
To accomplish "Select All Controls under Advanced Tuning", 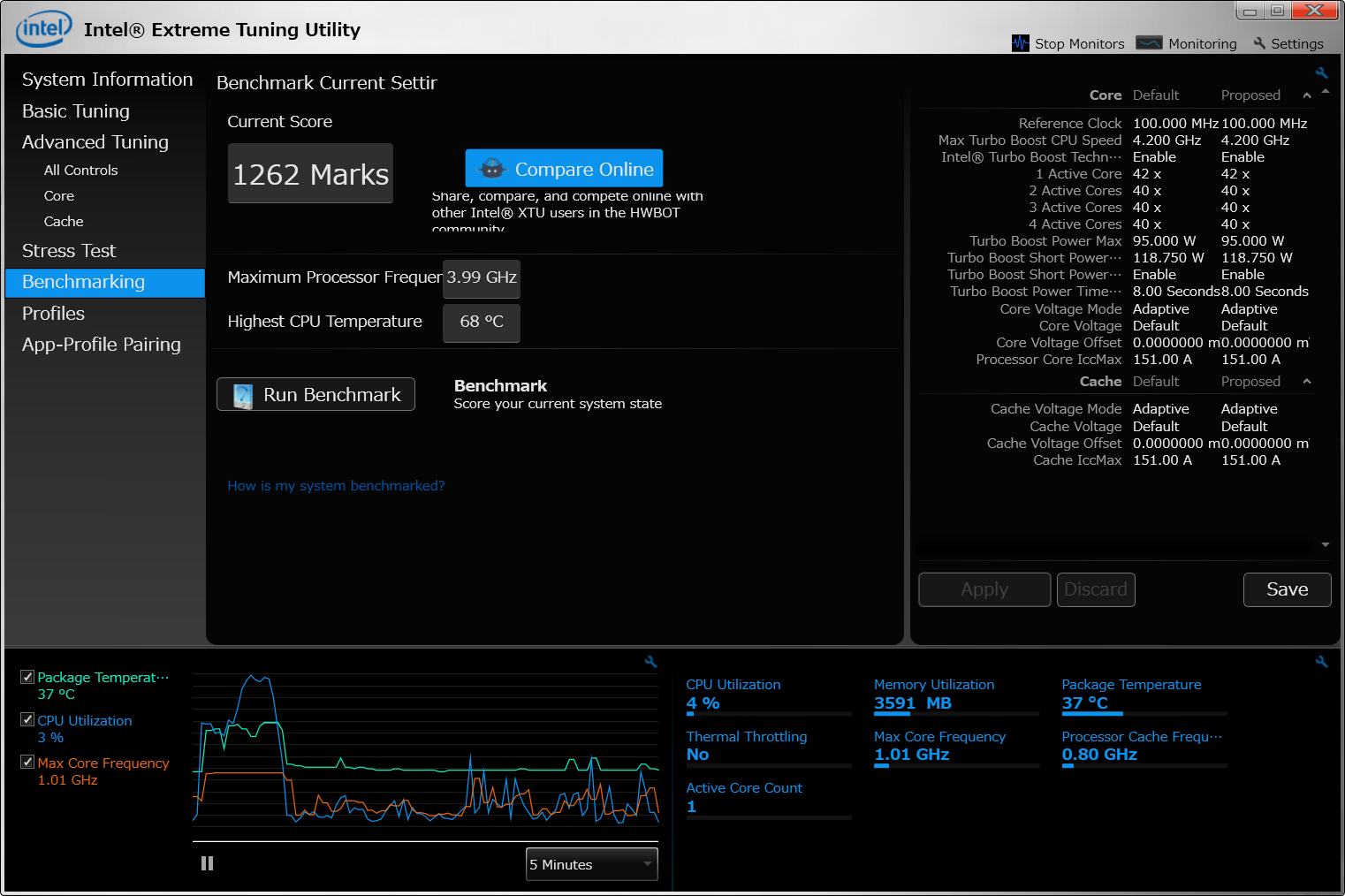I will point(80,171).
